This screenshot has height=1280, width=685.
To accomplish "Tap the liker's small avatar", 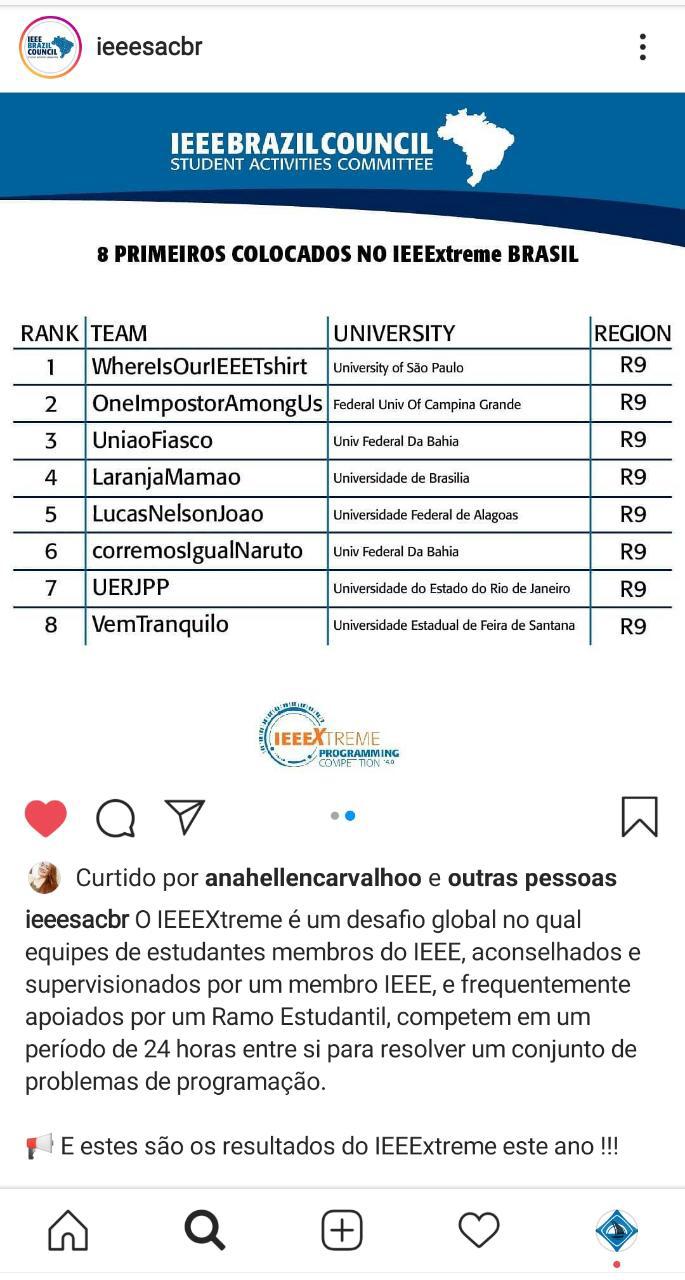I will click(45, 878).
